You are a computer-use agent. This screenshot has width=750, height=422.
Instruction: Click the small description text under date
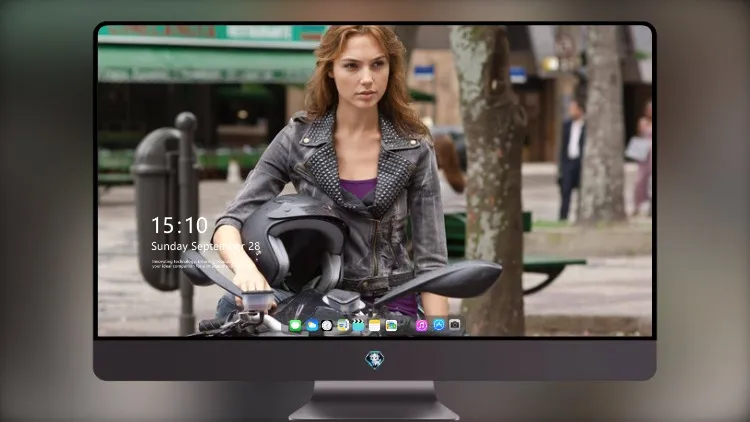(191, 264)
